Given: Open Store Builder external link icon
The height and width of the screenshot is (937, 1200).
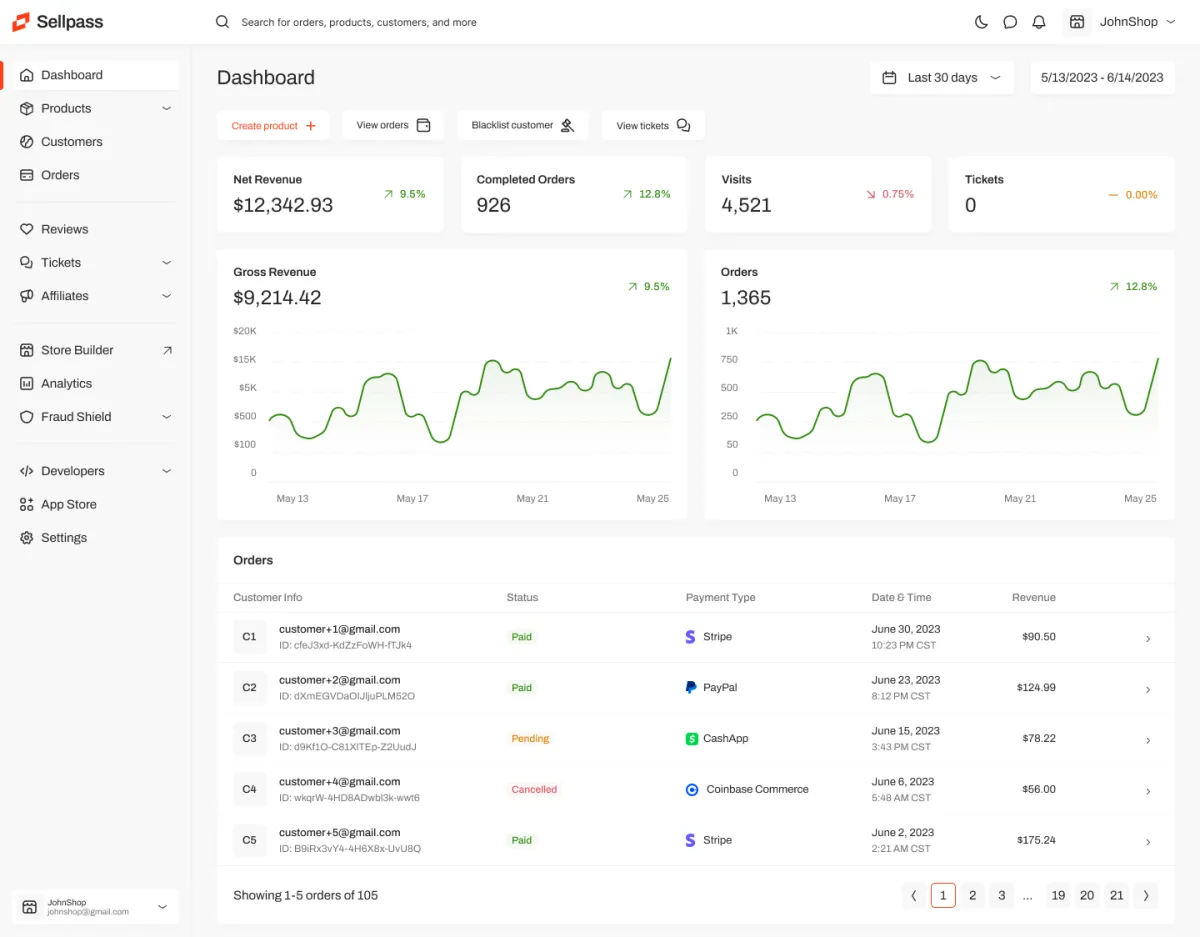Looking at the screenshot, I should tap(167, 350).
